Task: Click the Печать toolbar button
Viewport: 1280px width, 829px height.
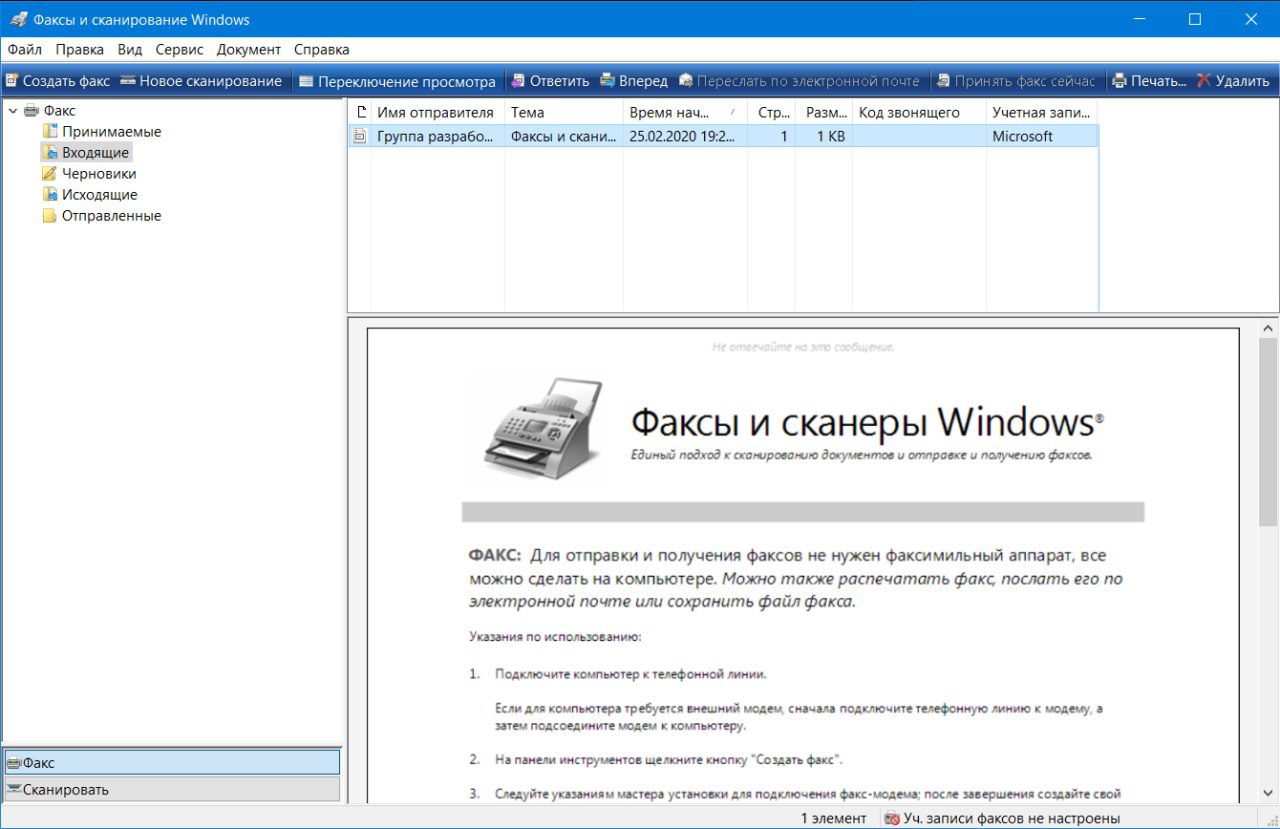Action: coord(1149,81)
